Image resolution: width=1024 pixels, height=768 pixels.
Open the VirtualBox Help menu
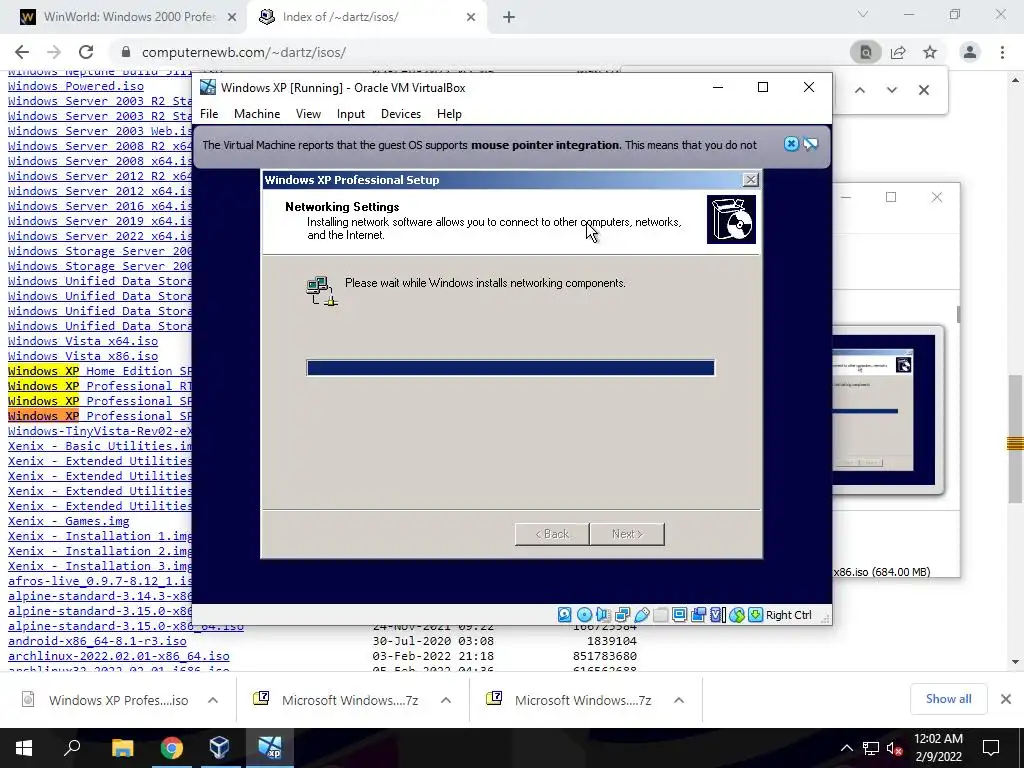[x=449, y=114]
